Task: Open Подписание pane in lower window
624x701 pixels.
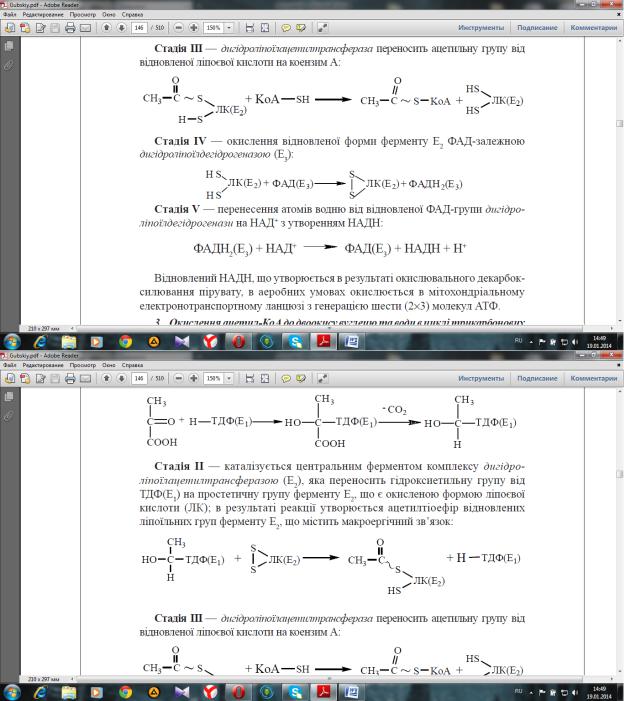Action: point(537,379)
